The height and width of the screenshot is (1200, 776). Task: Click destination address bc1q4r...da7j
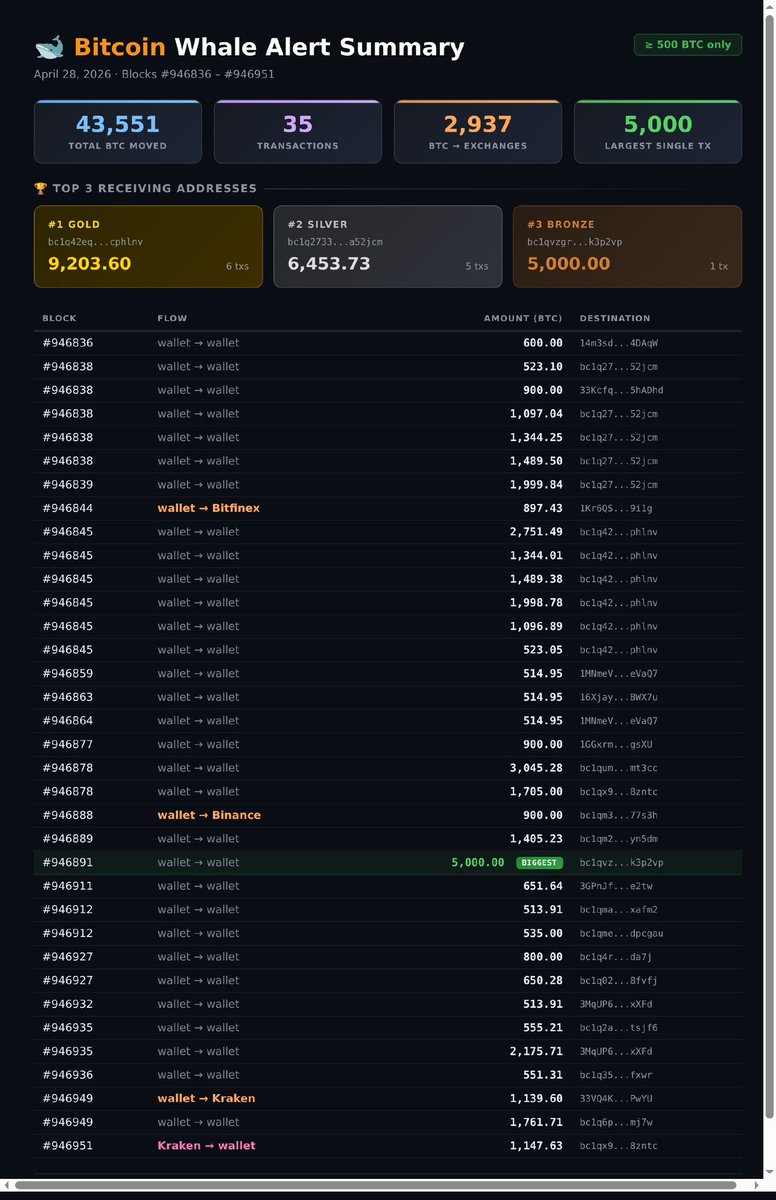(616, 957)
